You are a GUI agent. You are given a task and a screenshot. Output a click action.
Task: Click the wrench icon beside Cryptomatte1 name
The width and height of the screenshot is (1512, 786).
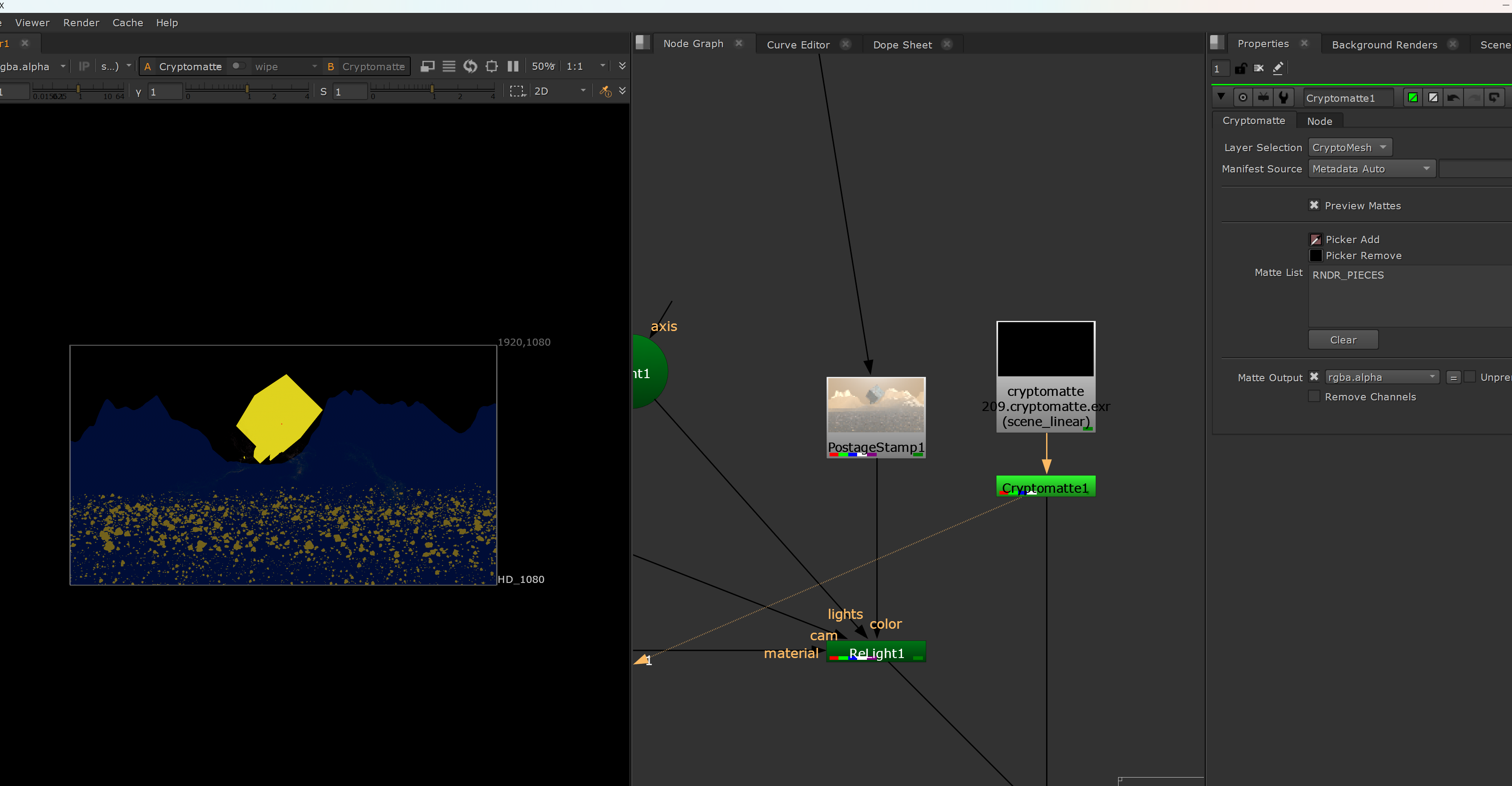click(1283, 97)
